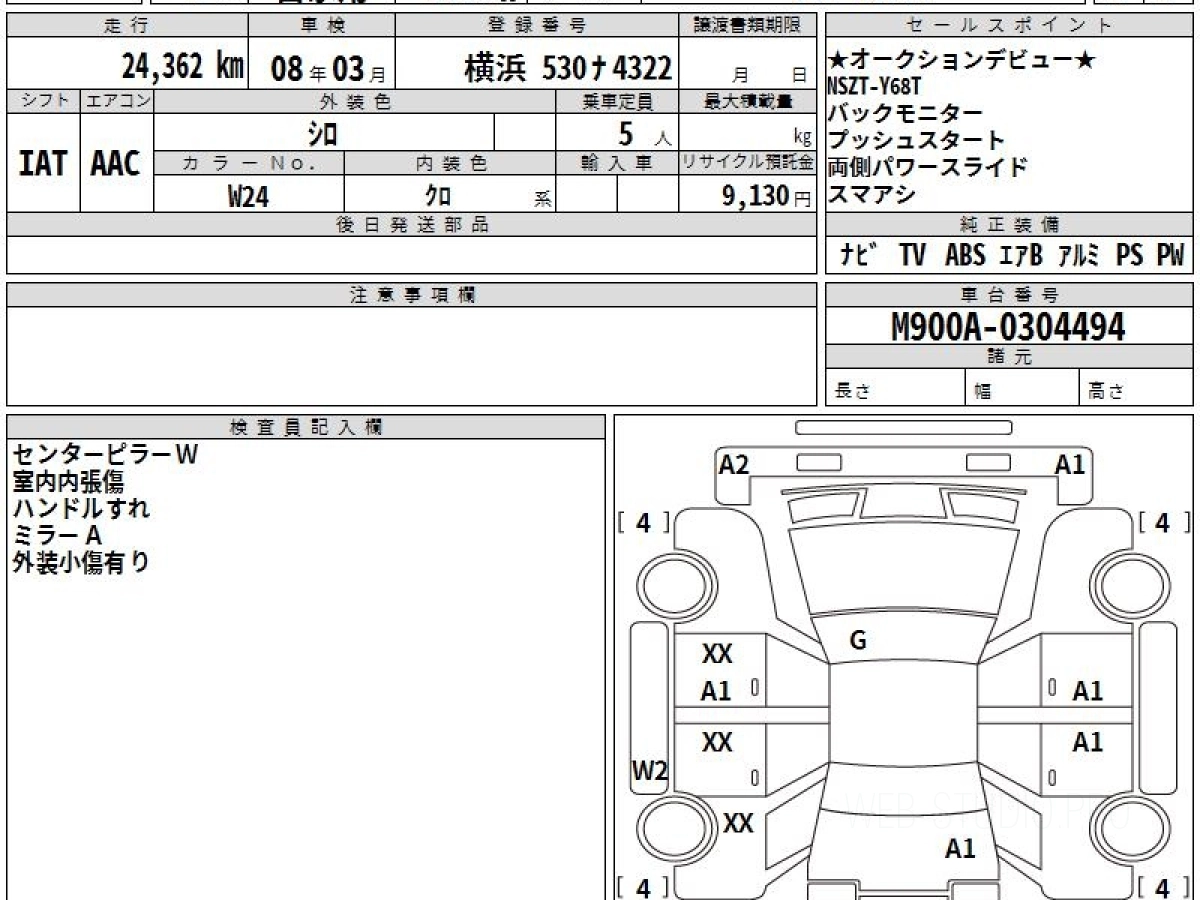This screenshot has width=1200, height=900.
Task: Select the 走行 column header
Action: pos(127,26)
